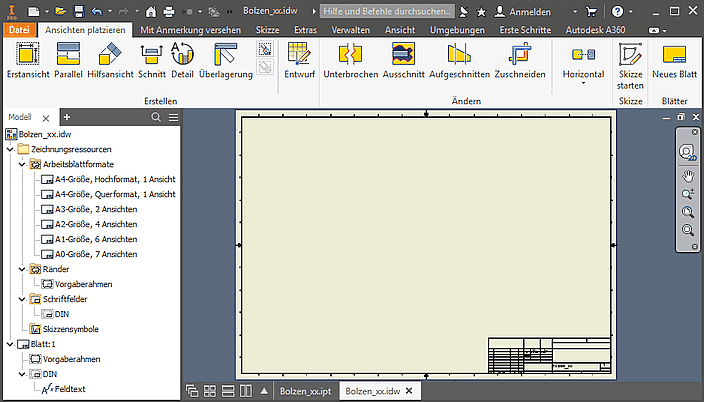Click the Ausschnitt break-out tool
This screenshot has height=402, width=704.
click(x=403, y=61)
